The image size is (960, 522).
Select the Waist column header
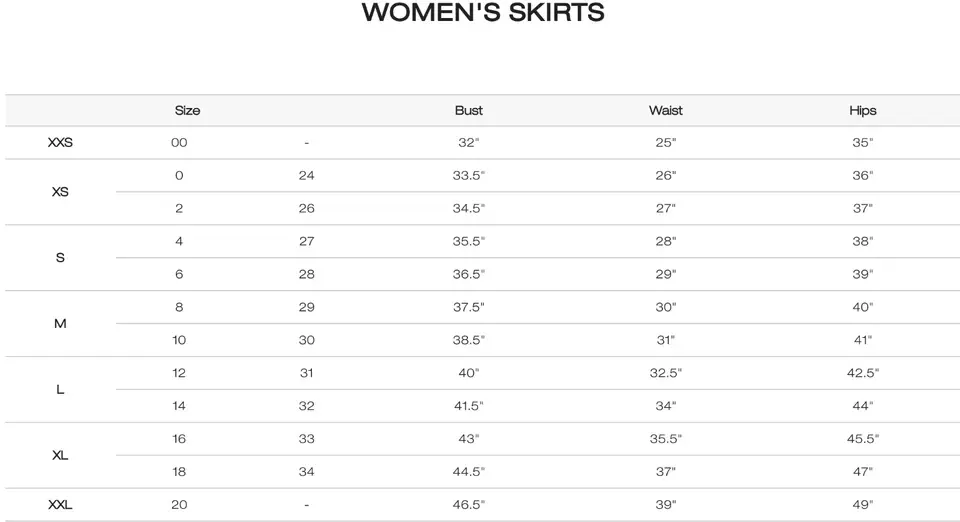(666, 111)
